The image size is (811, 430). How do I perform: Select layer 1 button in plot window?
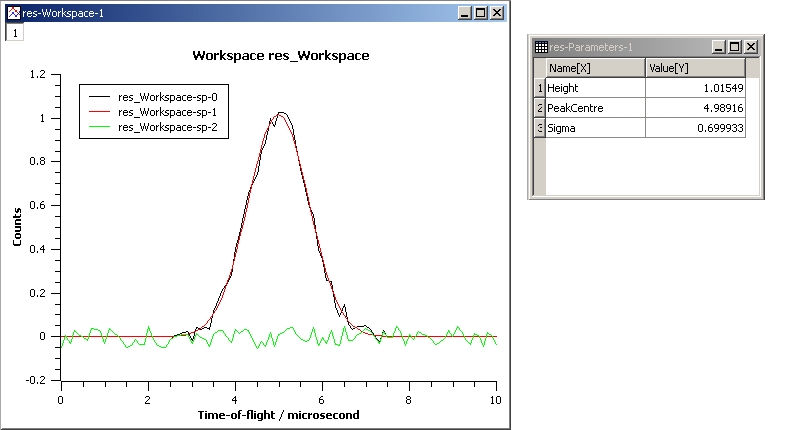pos(15,33)
